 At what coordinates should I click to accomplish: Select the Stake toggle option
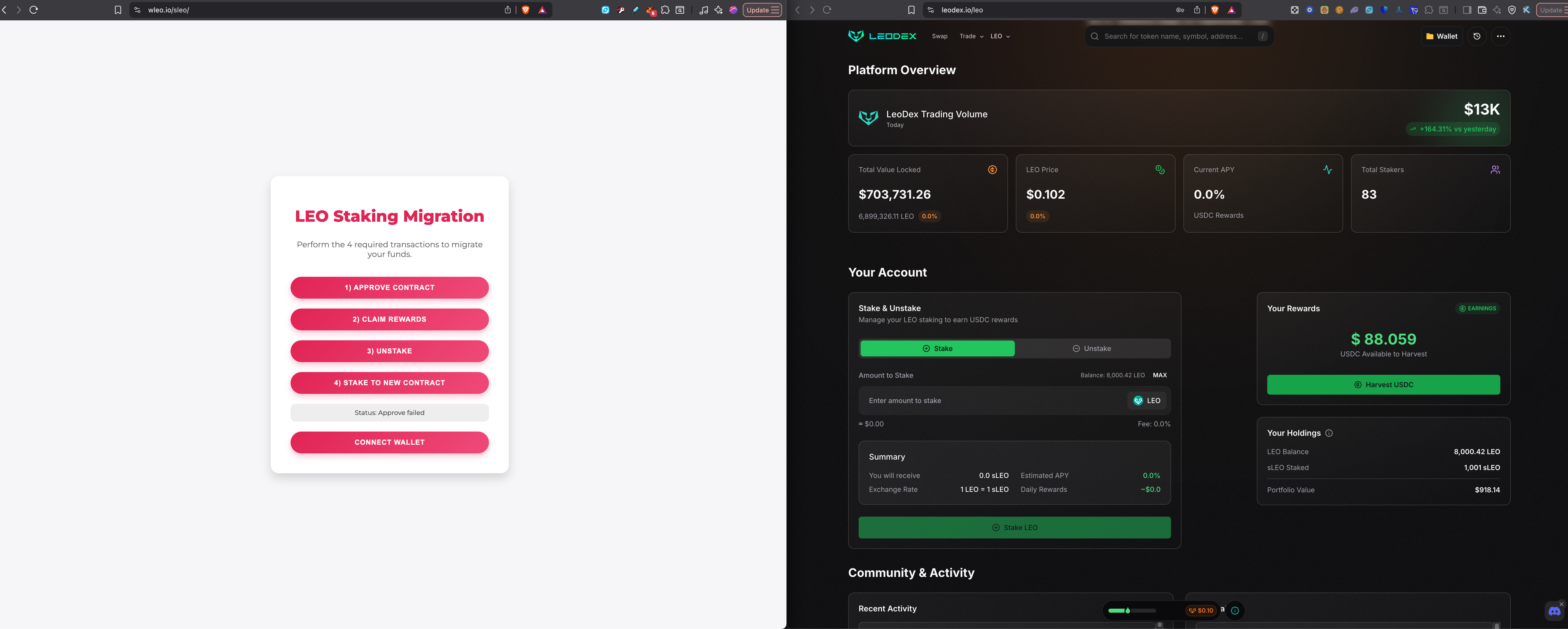click(x=937, y=348)
